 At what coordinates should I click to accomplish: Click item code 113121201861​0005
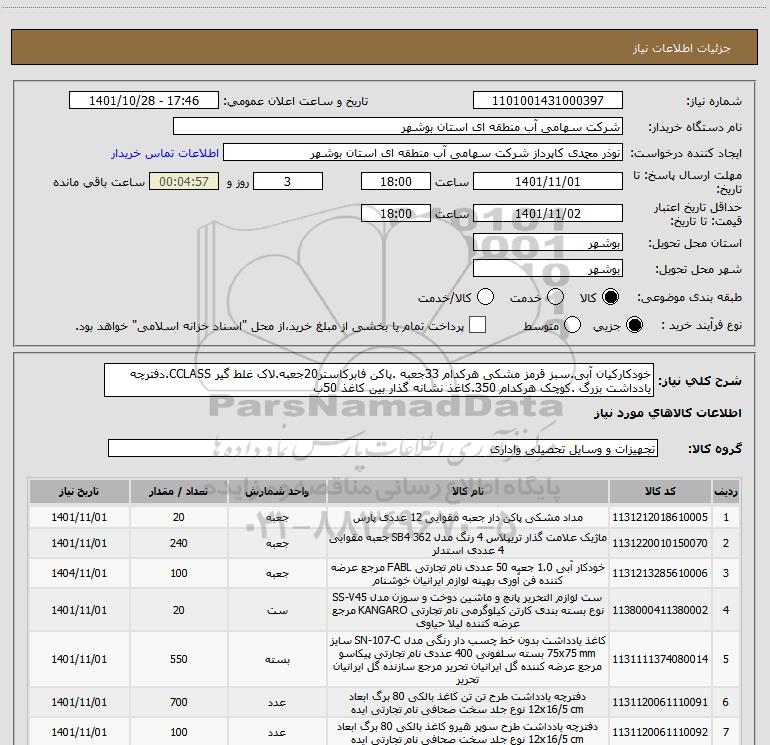pos(660,517)
